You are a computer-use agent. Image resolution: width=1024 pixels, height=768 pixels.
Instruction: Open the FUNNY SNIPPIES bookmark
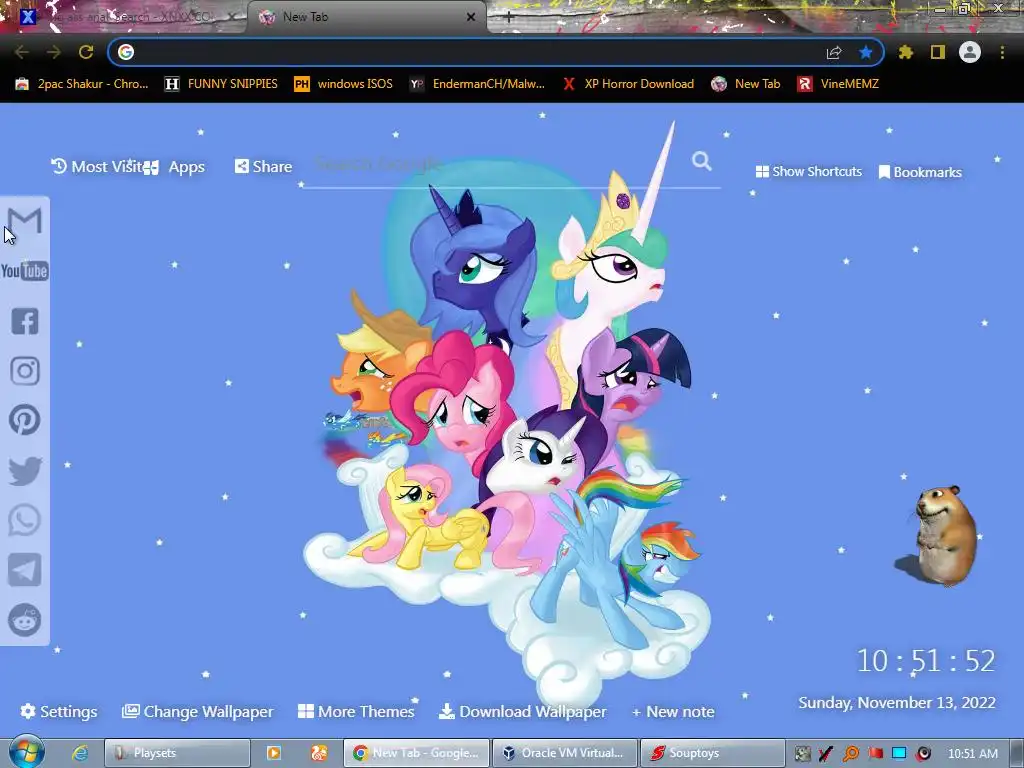(x=221, y=84)
